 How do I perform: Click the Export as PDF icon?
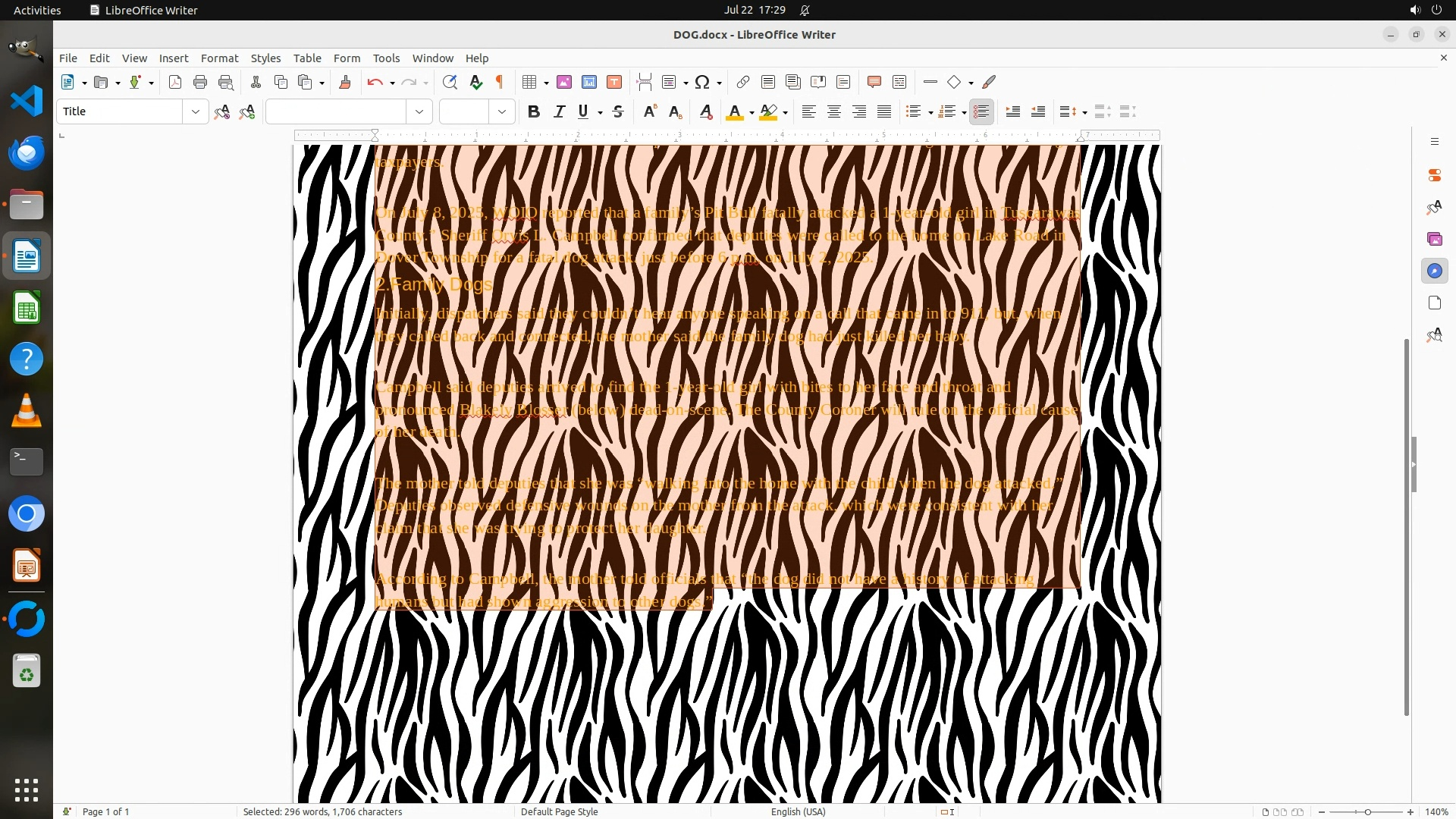click(x=175, y=82)
